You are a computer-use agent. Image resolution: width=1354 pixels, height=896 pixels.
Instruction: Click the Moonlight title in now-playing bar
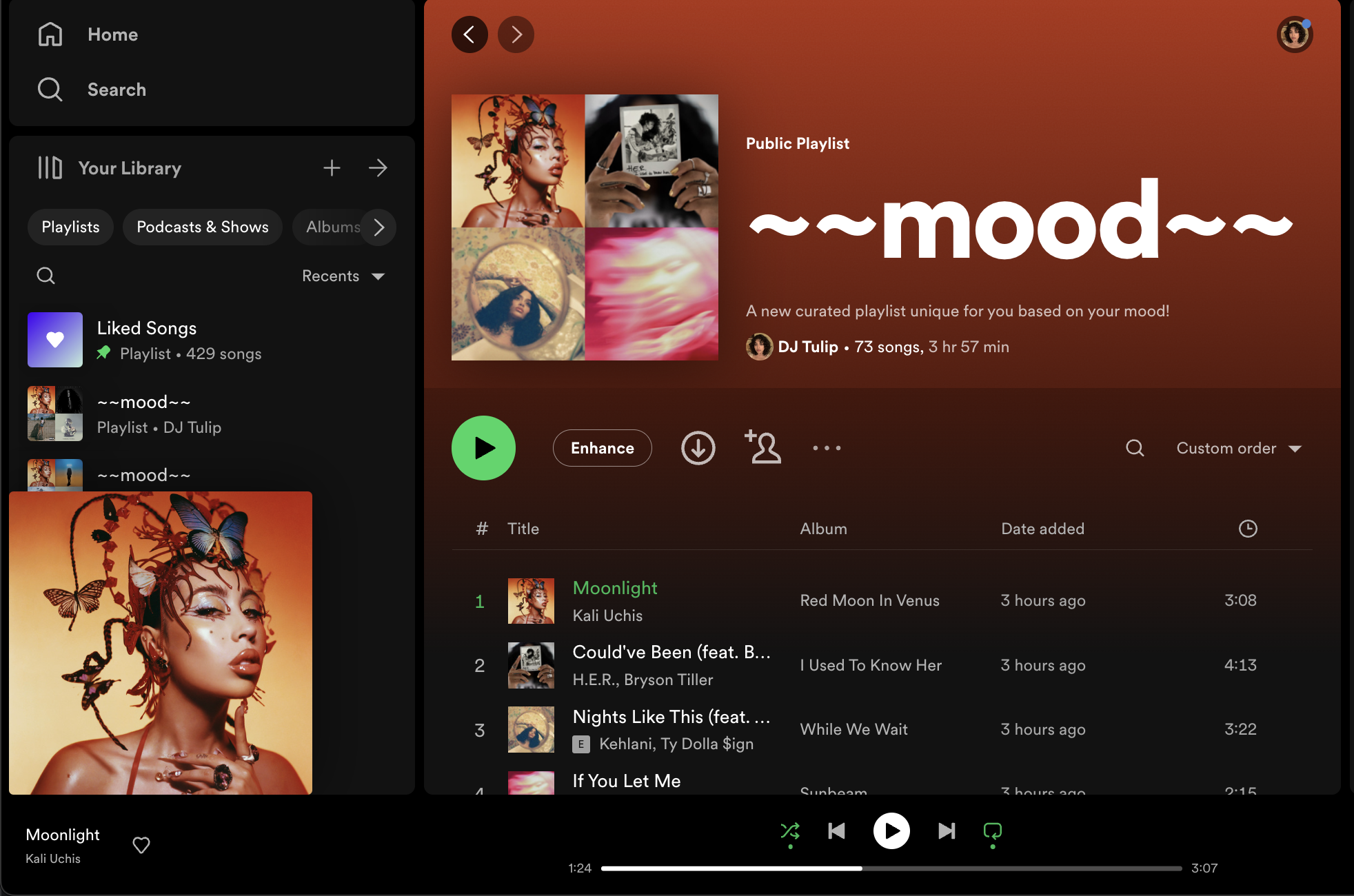click(x=63, y=835)
